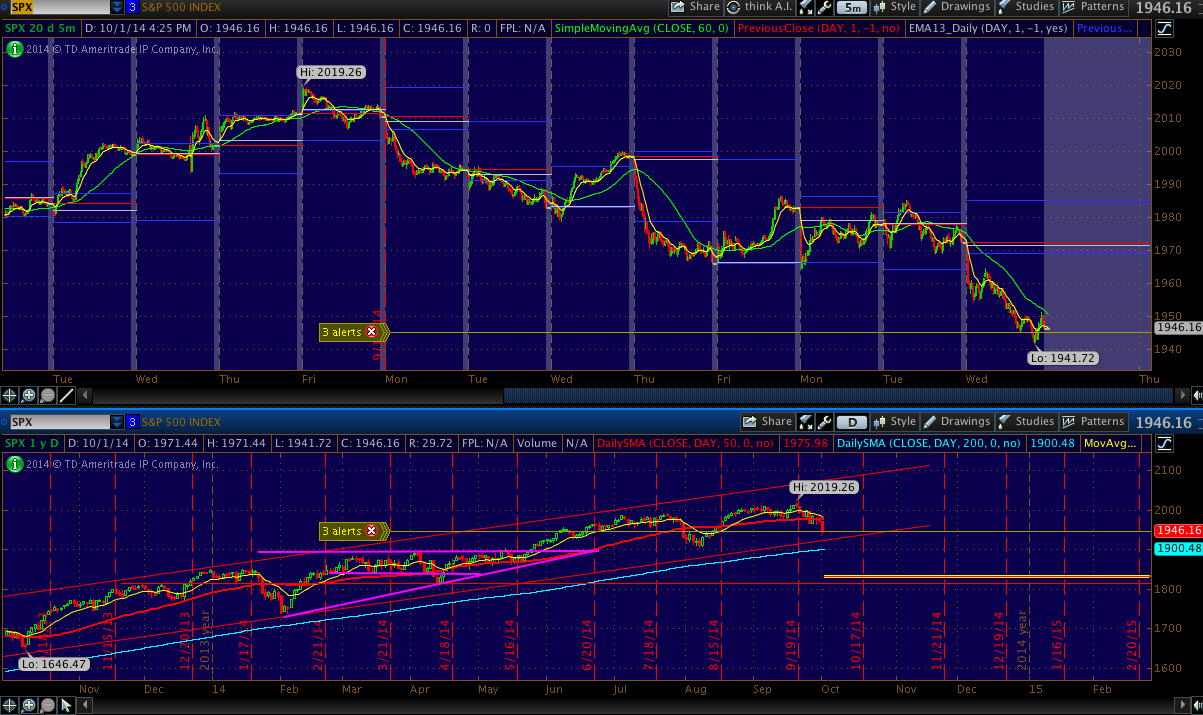The image size is (1203, 715).
Task: Expand the upper SPX symbol dropdown arrow
Action: pos(117,7)
